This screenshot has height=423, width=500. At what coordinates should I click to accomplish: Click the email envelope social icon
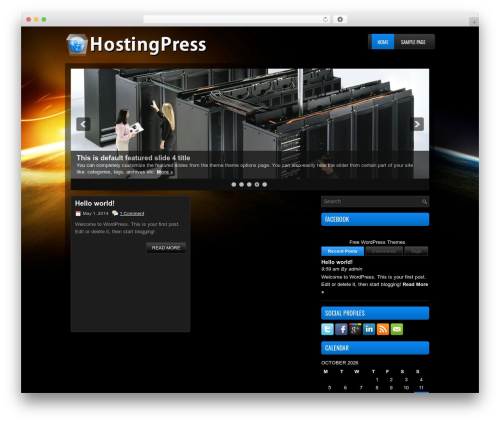pos(397,329)
